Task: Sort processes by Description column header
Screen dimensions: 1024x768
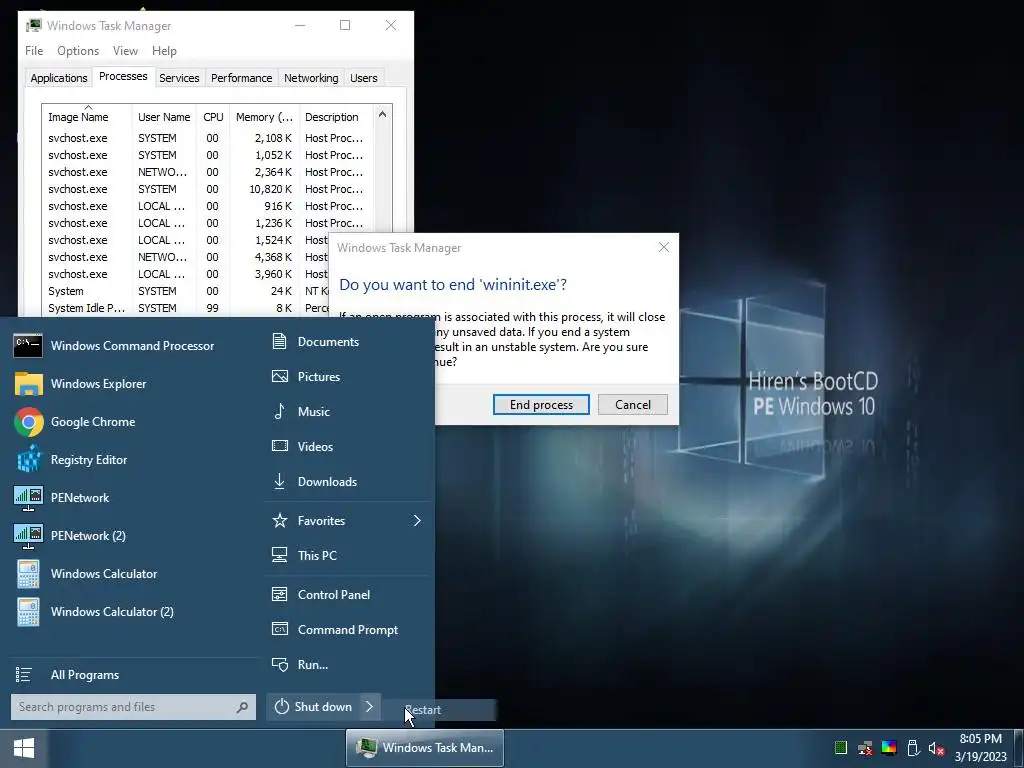Action: click(337, 117)
